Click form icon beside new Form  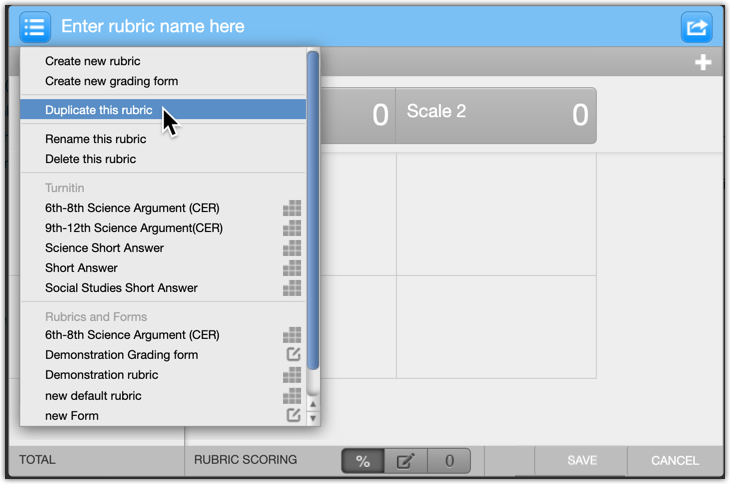pos(293,415)
